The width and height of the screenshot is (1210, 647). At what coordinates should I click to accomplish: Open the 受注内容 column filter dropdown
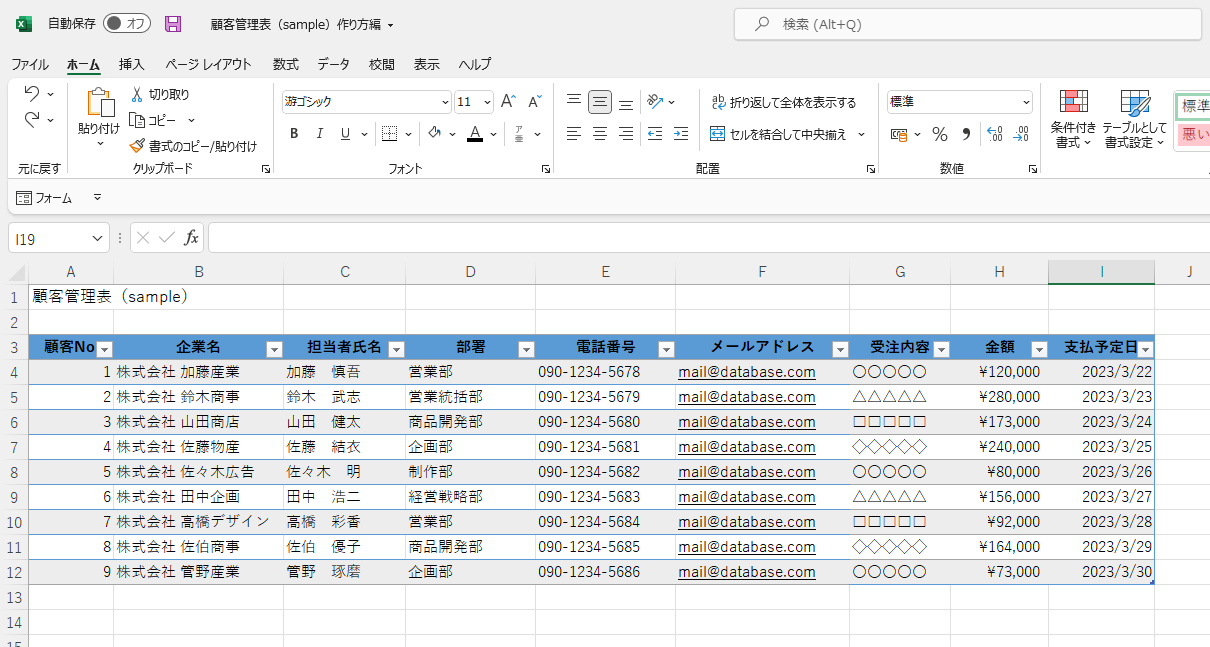point(941,349)
